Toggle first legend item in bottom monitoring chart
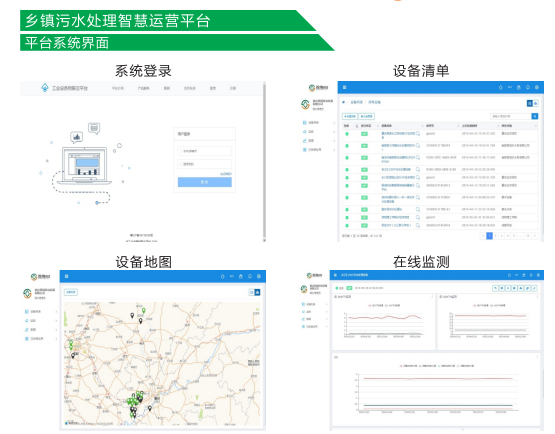The width and height of the screenshot is (555, 434). point(409,366)
